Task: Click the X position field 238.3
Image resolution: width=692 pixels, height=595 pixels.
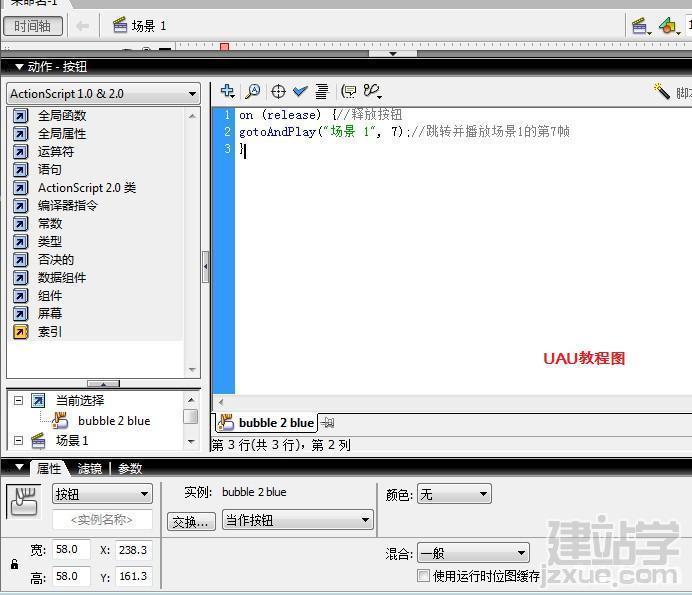Action: tap(133, 550)
